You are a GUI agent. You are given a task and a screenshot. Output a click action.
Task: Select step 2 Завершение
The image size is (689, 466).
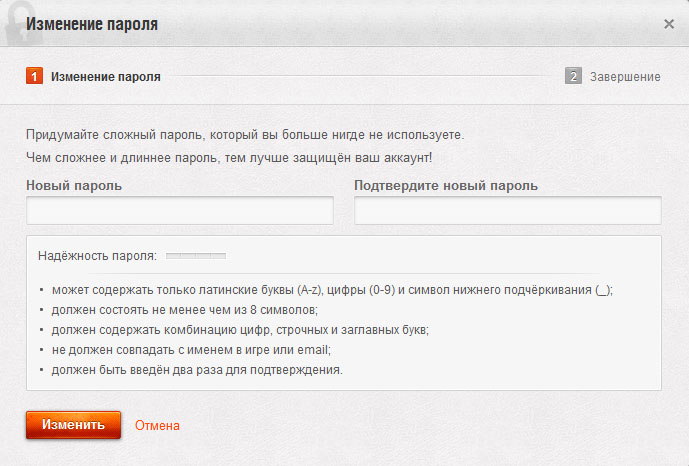click(613, 76)
